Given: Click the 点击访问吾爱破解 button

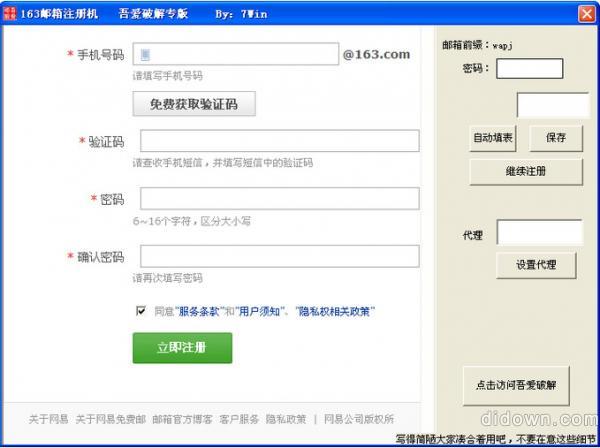Looking at the screenshot, I should (516, 386).
